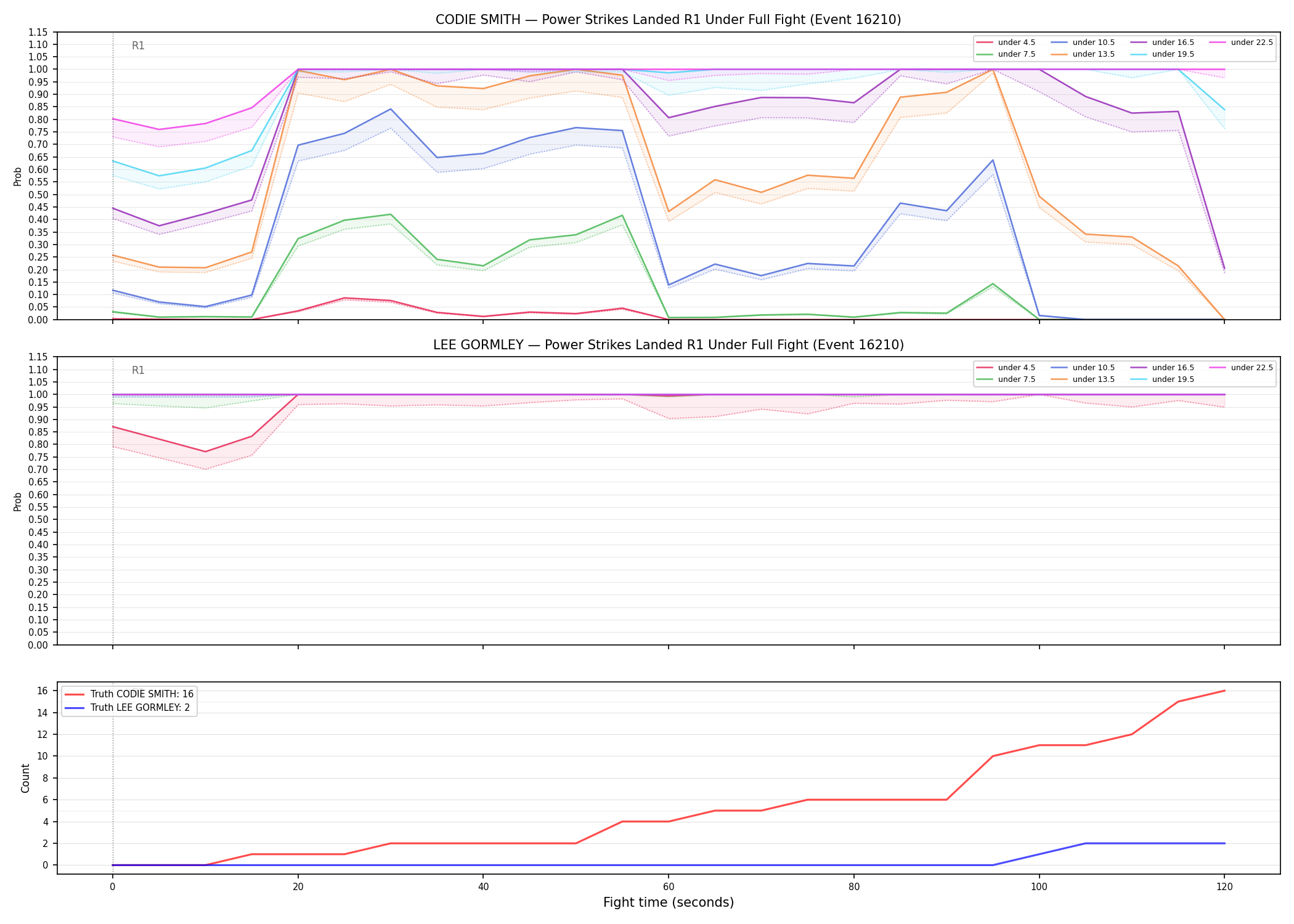Image resolution: width=1294 pixels, height=924 pixels.
Task: Click the '14' tick on Count axis
Action: 43,713
